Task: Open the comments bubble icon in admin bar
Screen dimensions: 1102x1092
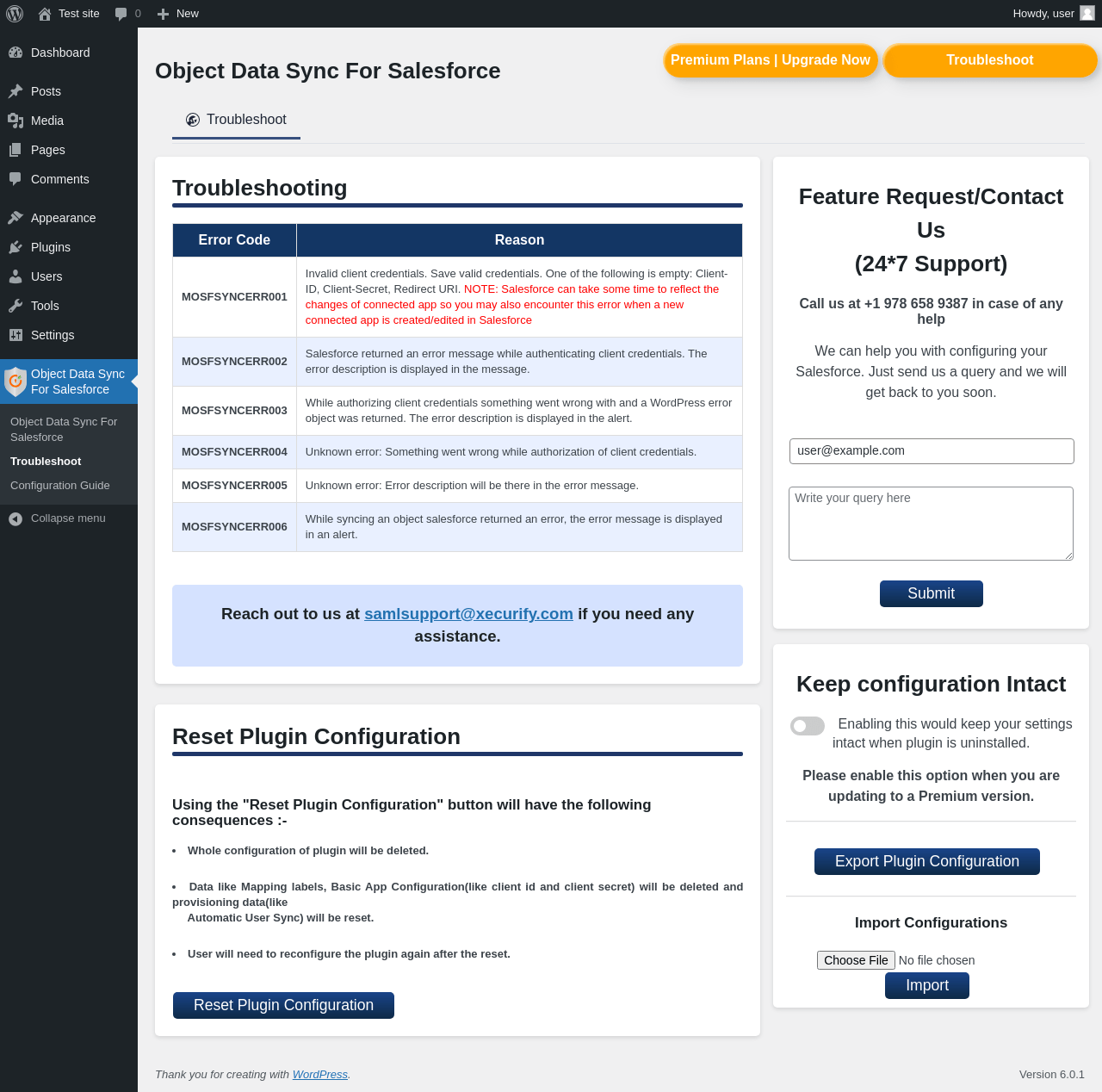Action: click(121, 14)
